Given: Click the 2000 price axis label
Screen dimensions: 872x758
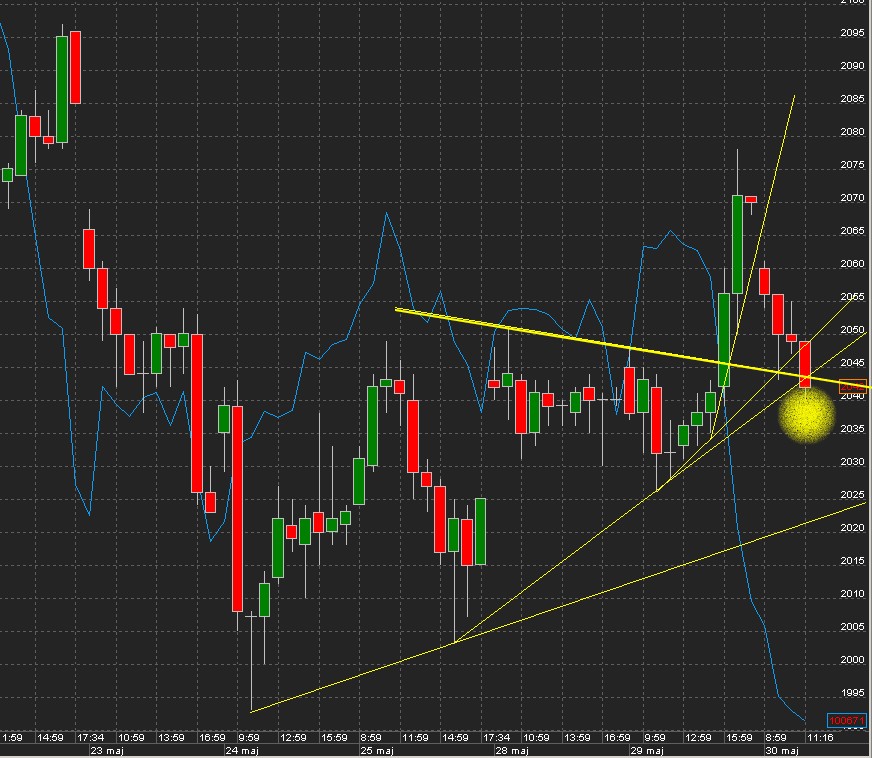Looking at the screenshot, I should pyautogui.click(x=852, y=660).
